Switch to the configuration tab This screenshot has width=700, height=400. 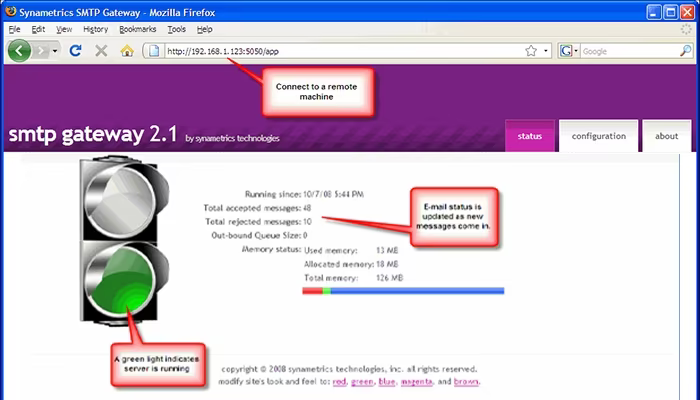[x=599, y=136]
